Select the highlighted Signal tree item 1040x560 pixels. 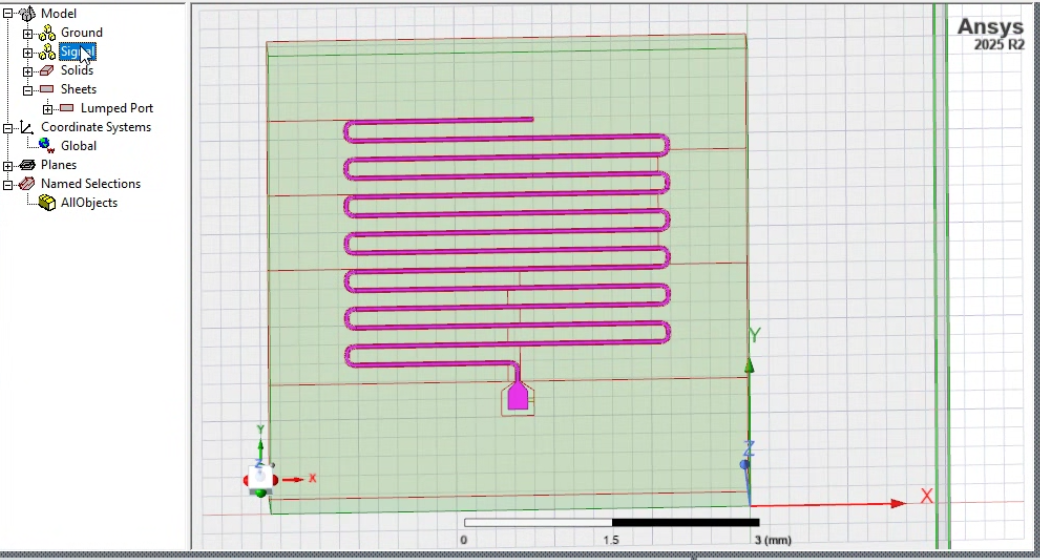click(x=78, y=51)
